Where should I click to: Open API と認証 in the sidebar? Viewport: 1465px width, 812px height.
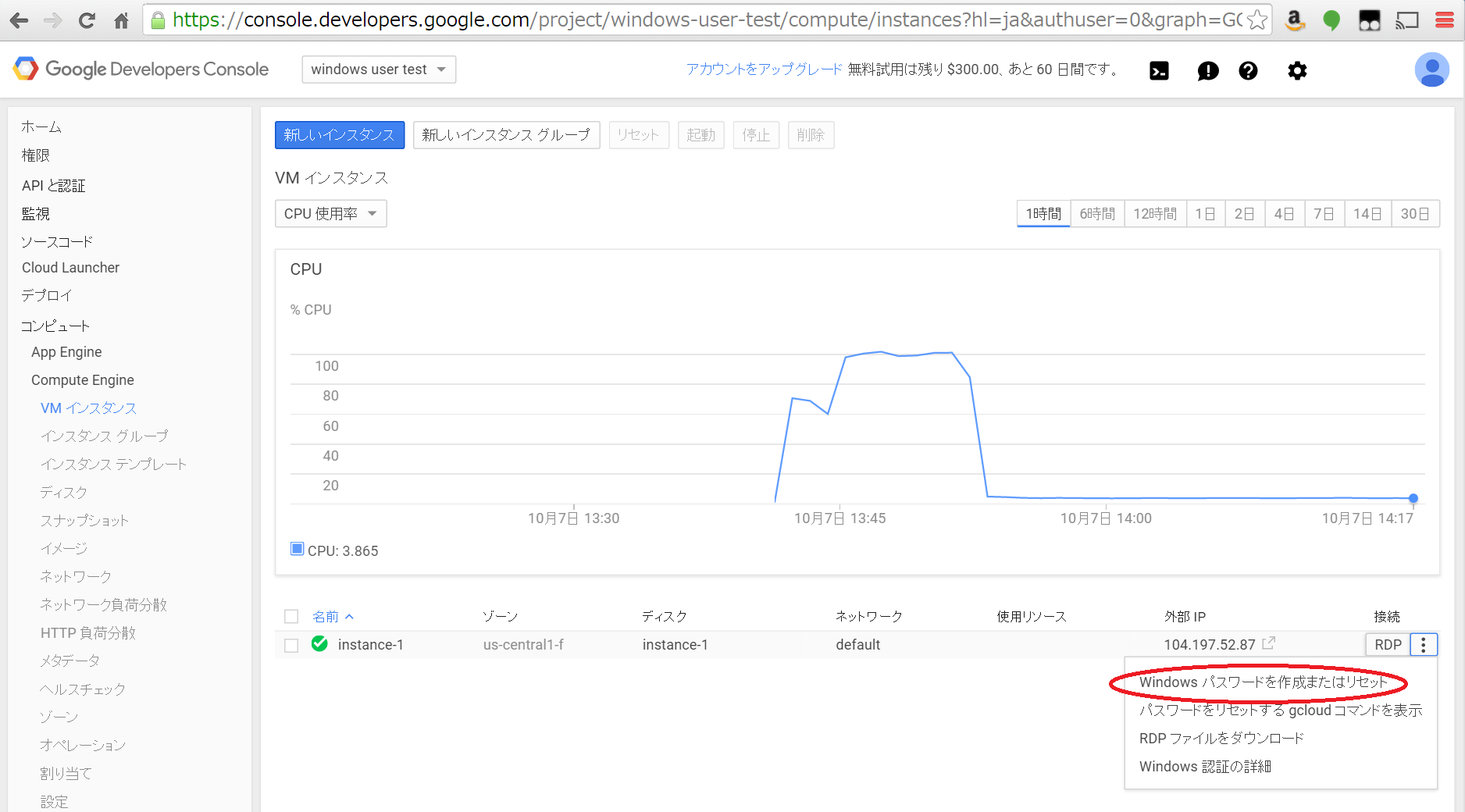[53, 186]
